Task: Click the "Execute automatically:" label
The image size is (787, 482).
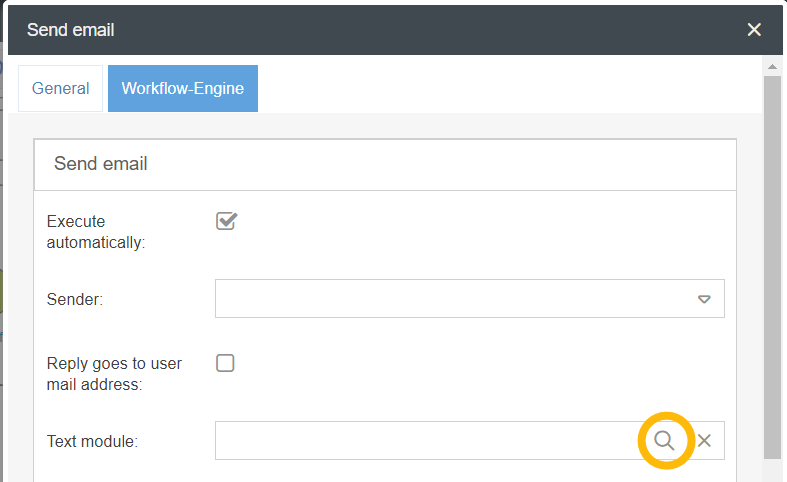Action: tap(96, 231)
